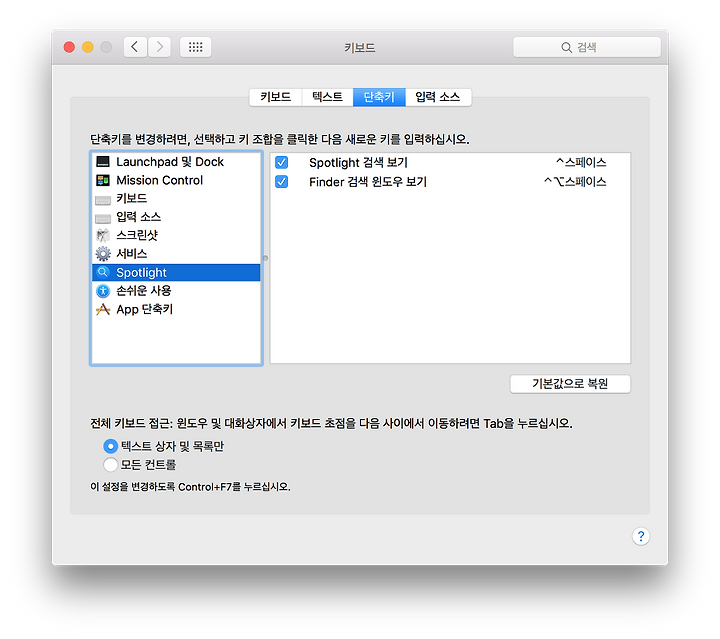Select 텍스트 상자 및 목록만 radio button
This screenshot has height=639, width=720.
coord(111,446)
